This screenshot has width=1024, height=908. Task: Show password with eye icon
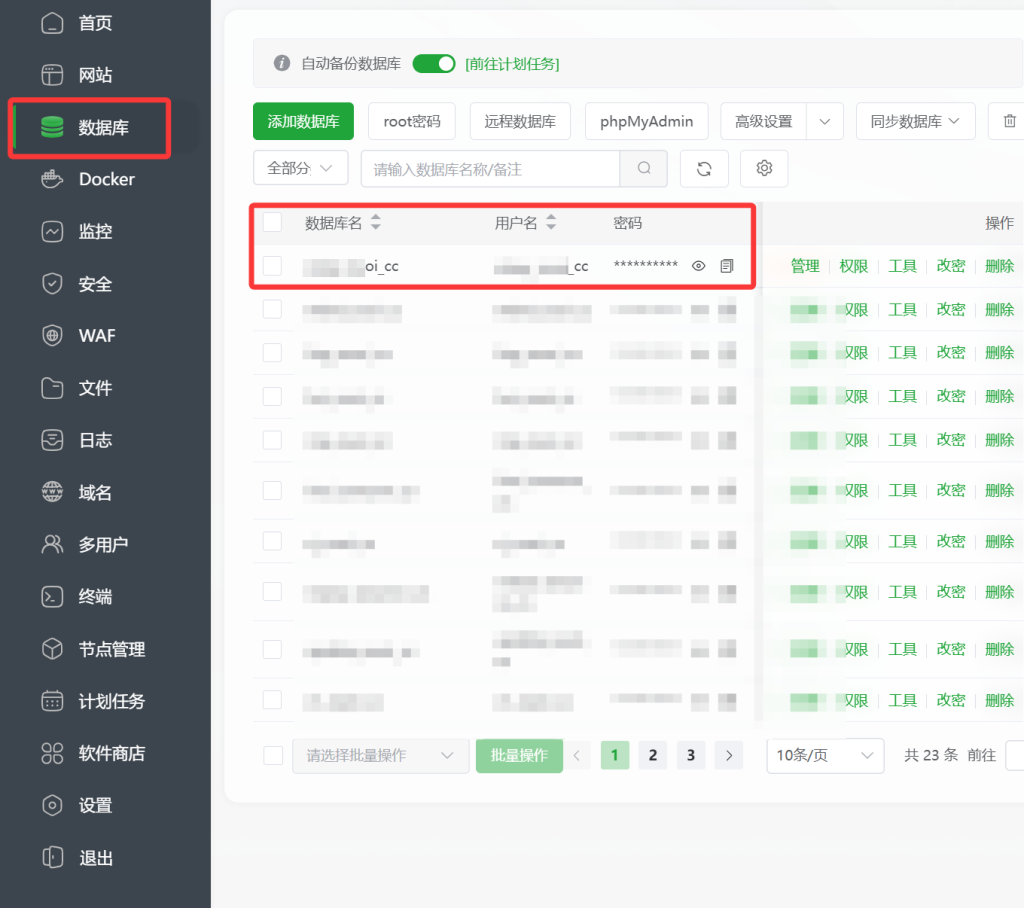tap(699, 266)
